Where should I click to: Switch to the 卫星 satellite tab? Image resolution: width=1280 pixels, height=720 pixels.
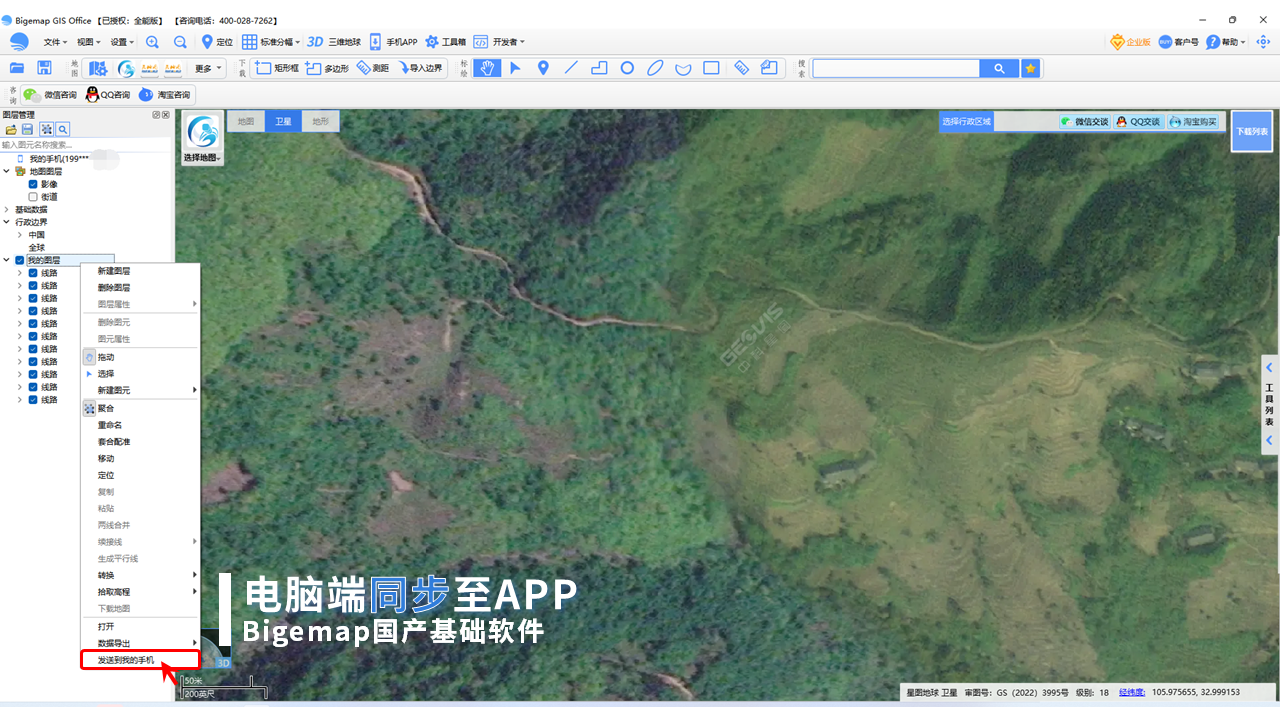283,121
